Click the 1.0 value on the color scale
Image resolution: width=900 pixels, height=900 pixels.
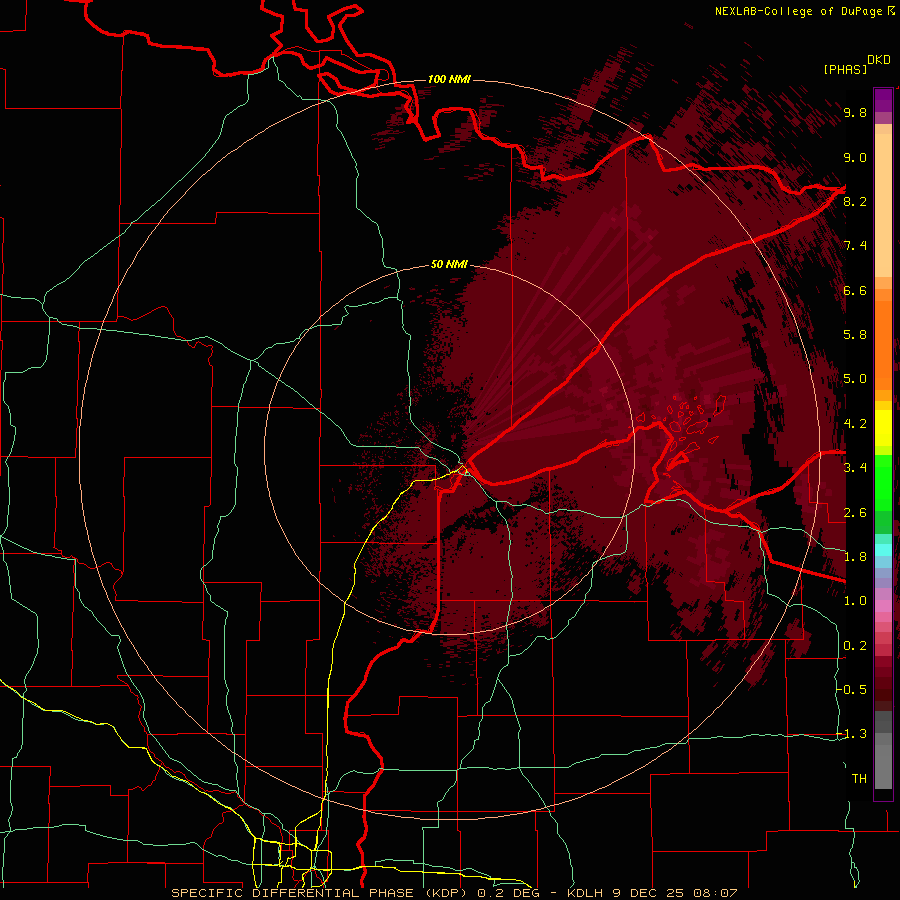tap(855, 601)
